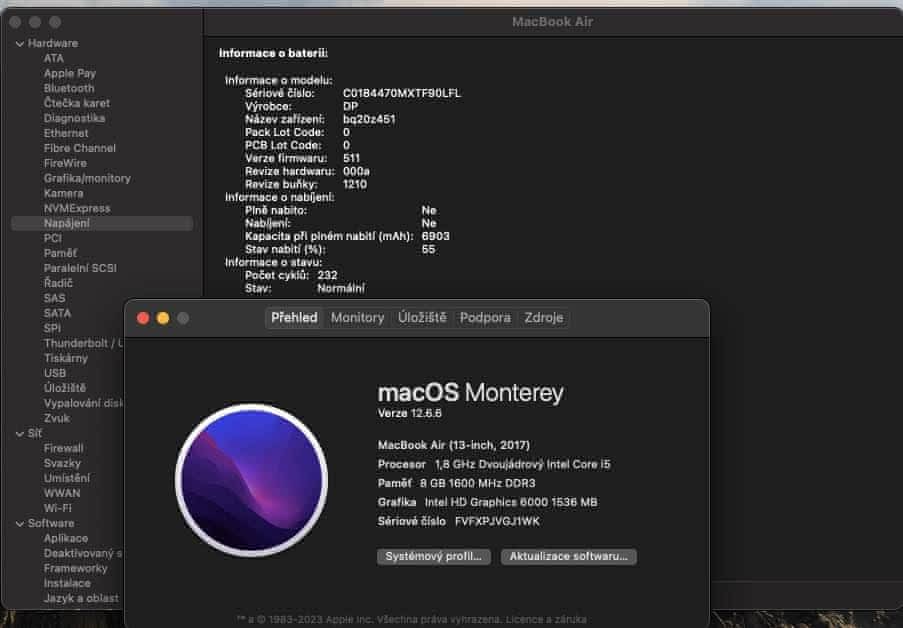
Task: Select SPI in the sidebar
Action: (52, 328)
